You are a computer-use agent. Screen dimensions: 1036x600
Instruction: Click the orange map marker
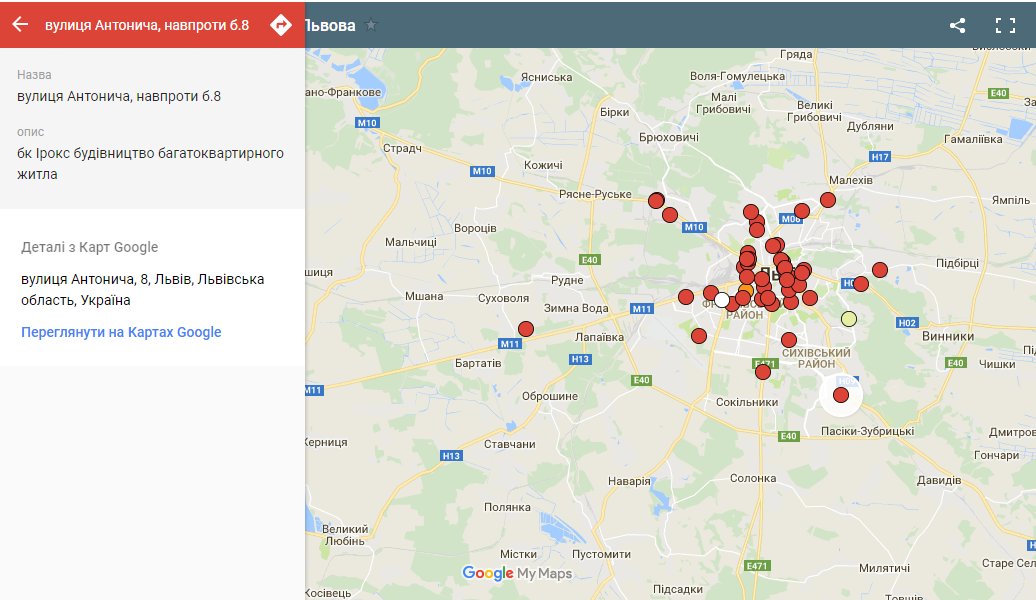pos(747,289)
